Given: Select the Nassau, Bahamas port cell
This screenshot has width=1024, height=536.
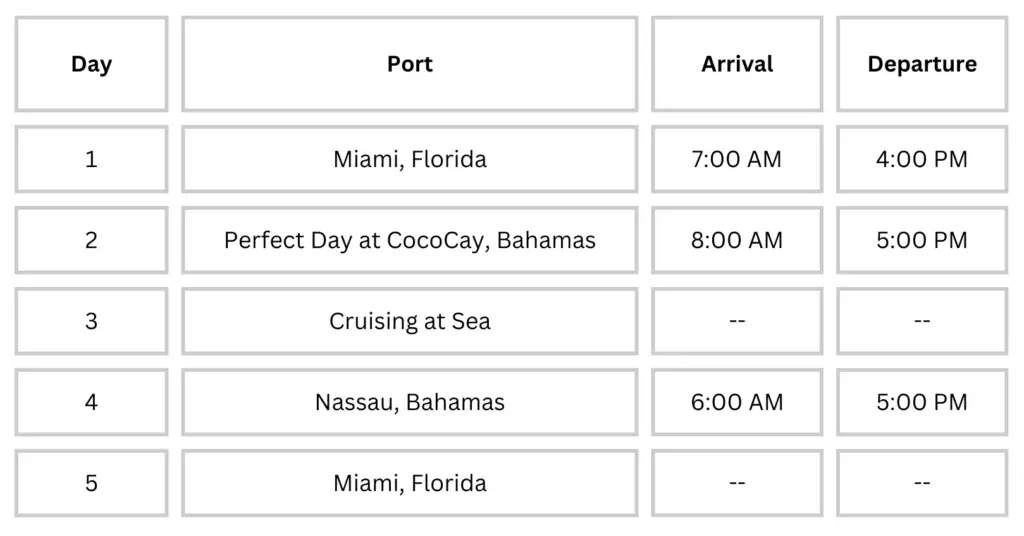Looking at the screenshot, I should (409, 402).
